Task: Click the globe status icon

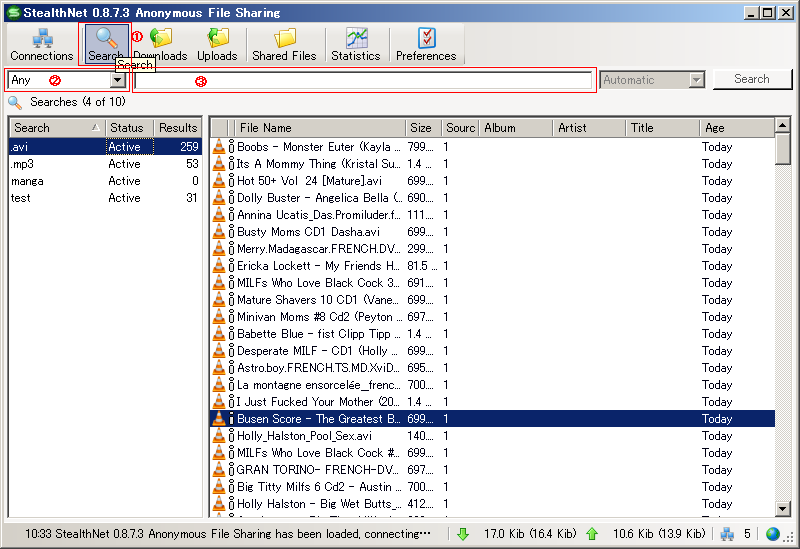Action: coord(773,534)
